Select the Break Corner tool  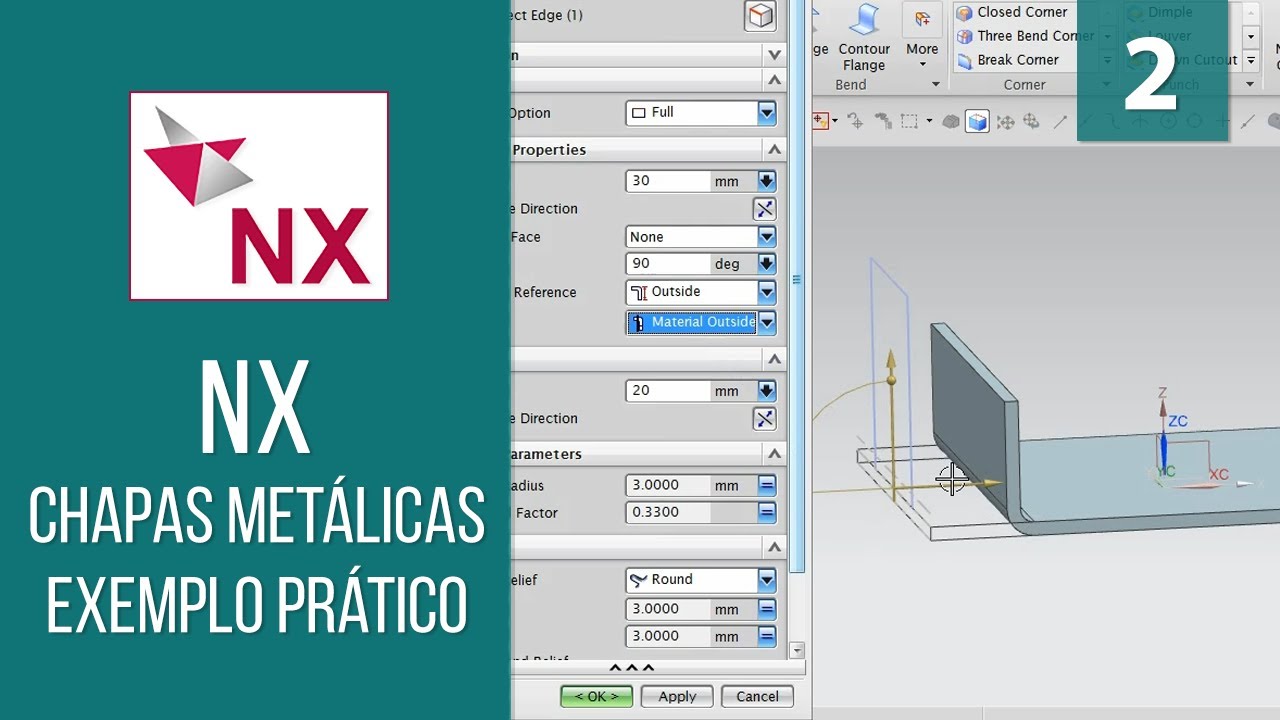(1007, 60)
